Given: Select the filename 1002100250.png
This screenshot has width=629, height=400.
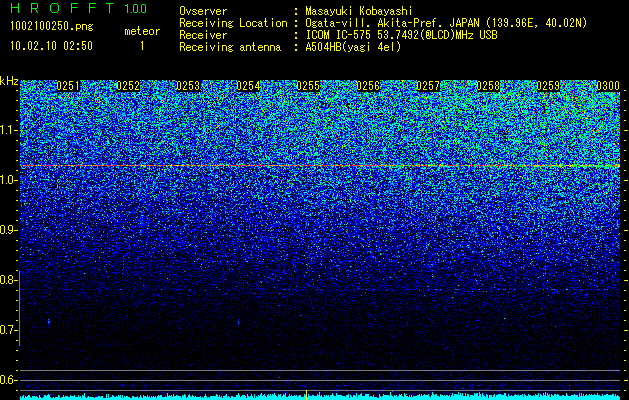Looking at the screenshot, I should tap(52, 26).
